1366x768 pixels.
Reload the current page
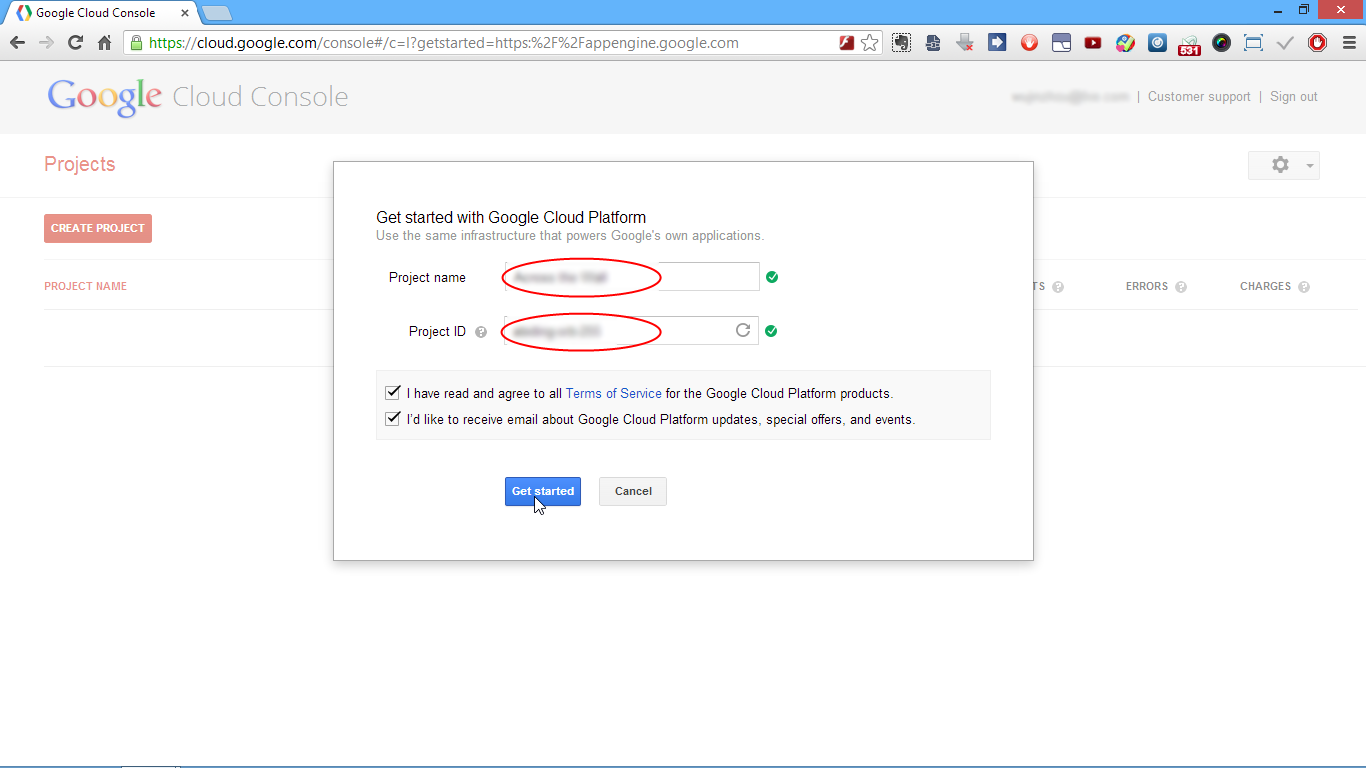[x=75, y=43]
